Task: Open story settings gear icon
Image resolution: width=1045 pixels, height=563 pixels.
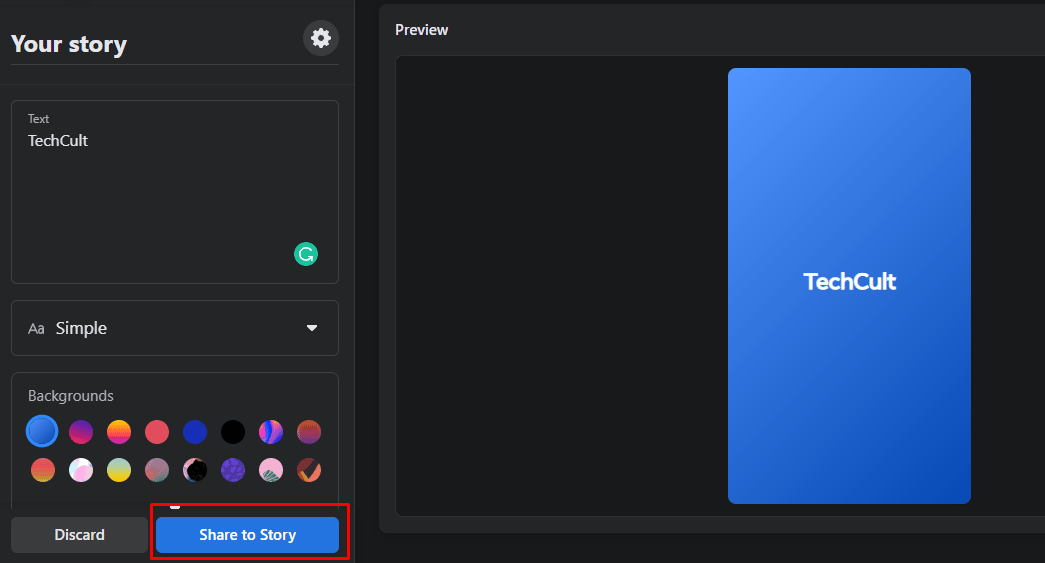Action: click(x=321, y=38)
